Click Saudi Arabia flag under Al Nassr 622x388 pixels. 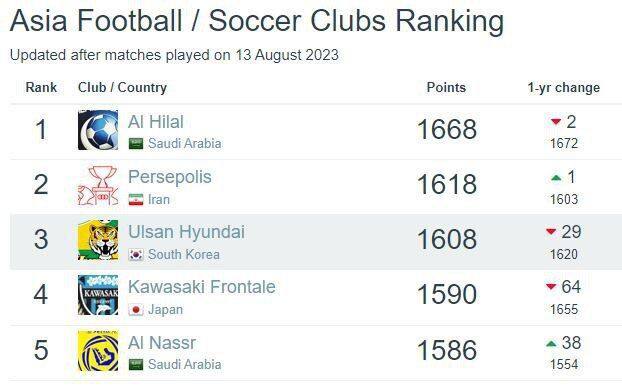click(x=136, y=365)
